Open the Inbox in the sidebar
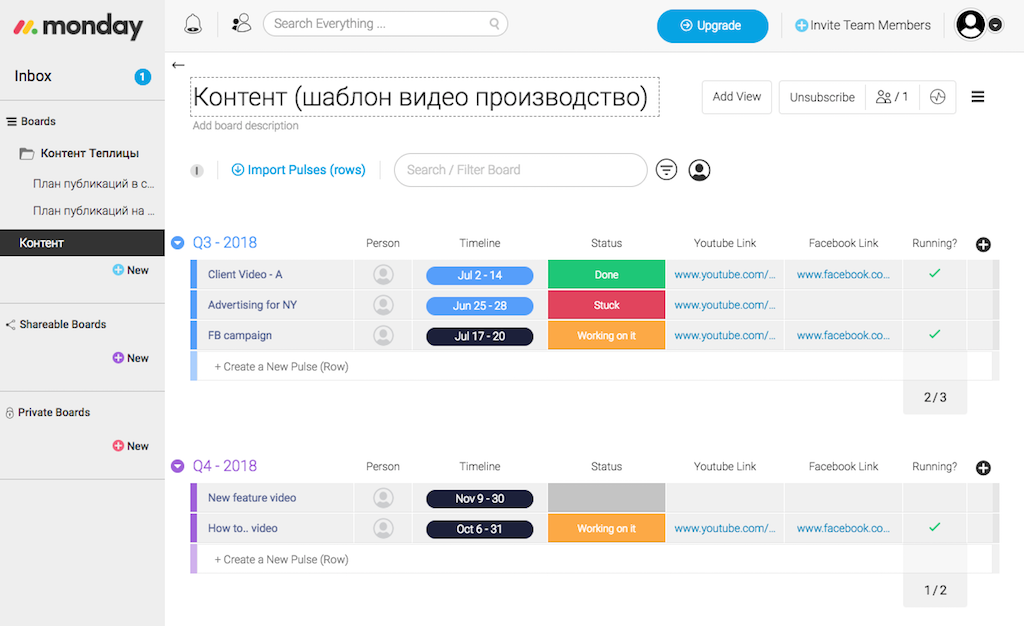Image resolution: width=1024 pixels, height=626 pixels. pyautogui.click(x=34, y=76)
